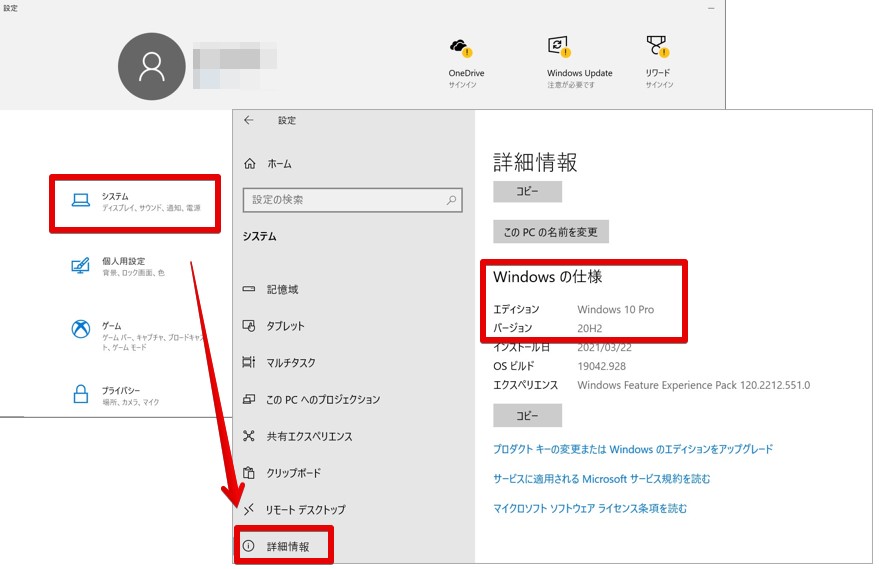Click the 詳細情報 info circle icon
Viewport: 879px width, 569px height.
coord(248,545)
